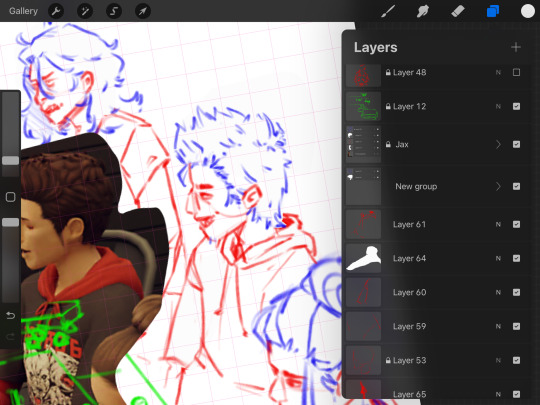Select the Smudge tool
This screenshot has height=405, width=540.
(423, 11)
